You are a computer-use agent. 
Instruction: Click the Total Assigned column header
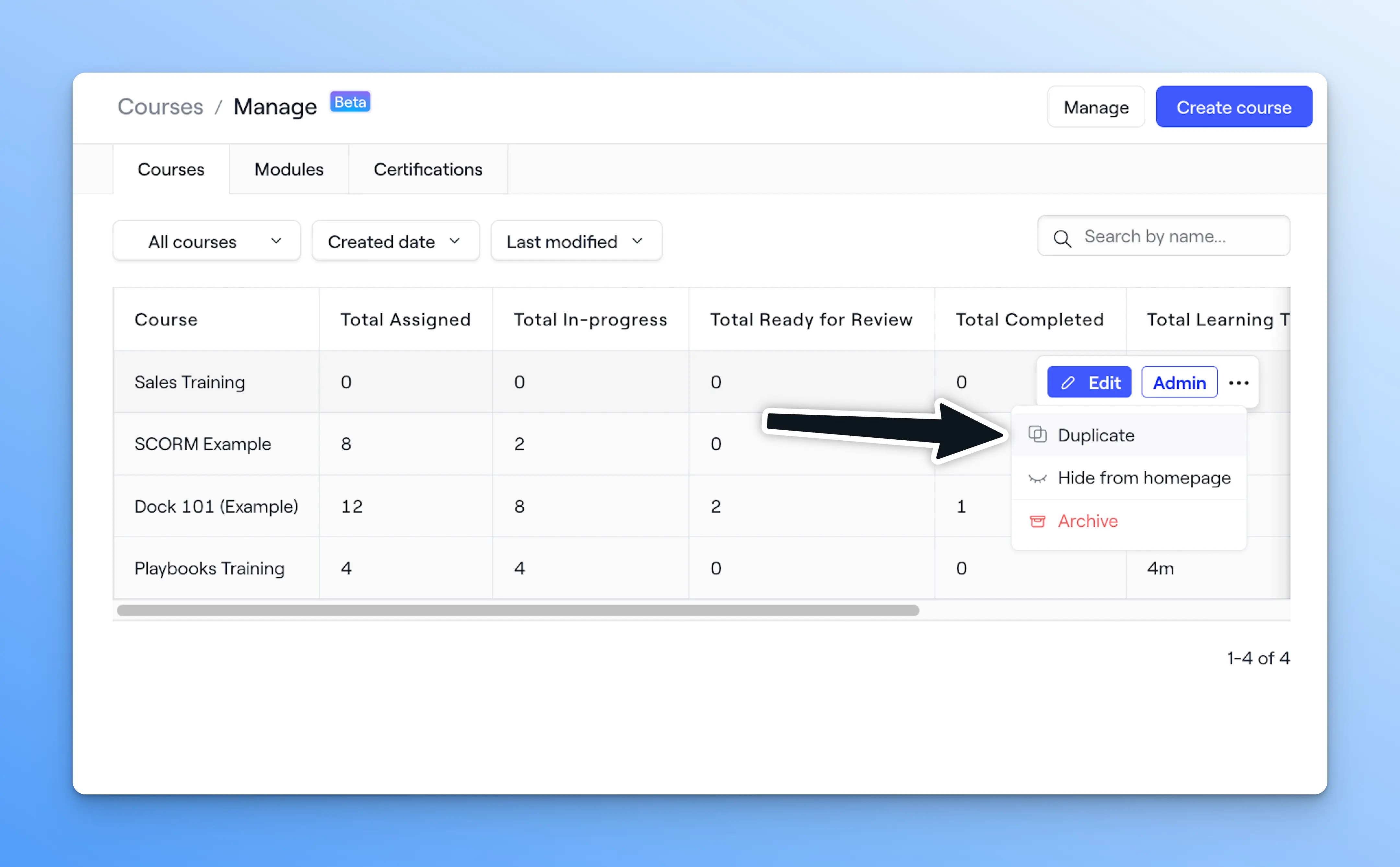[x=405, y=319]
